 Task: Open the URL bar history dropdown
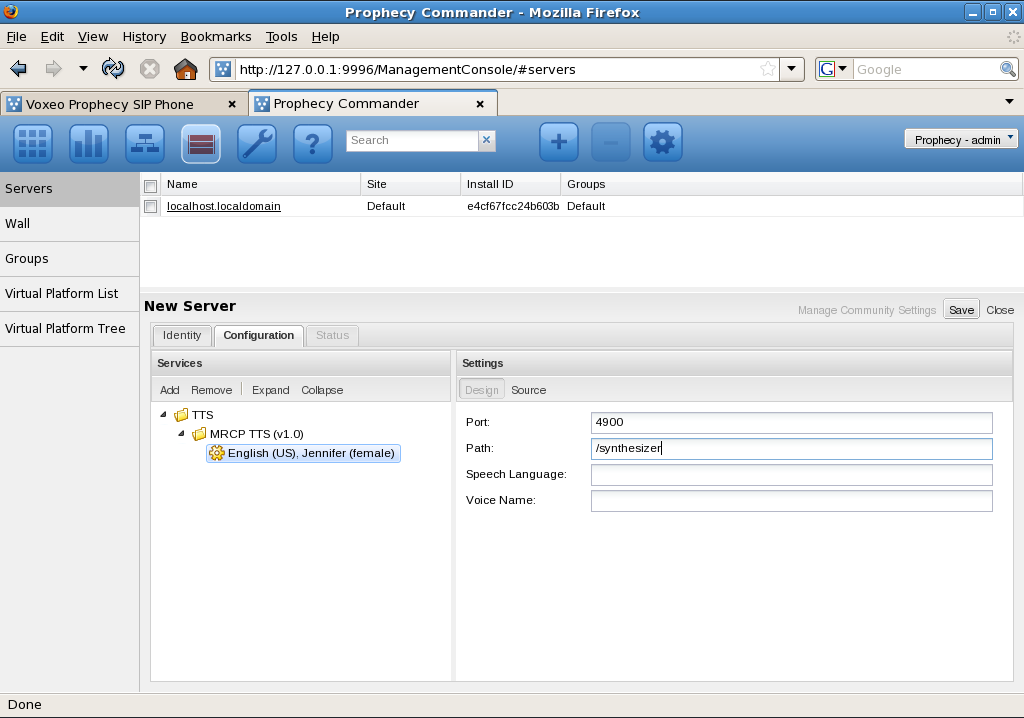point(791,69)
